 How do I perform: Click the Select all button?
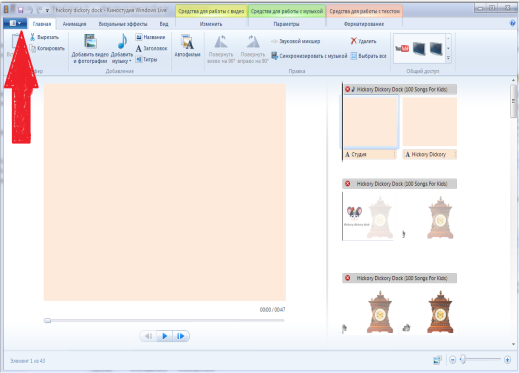[369, 56]
